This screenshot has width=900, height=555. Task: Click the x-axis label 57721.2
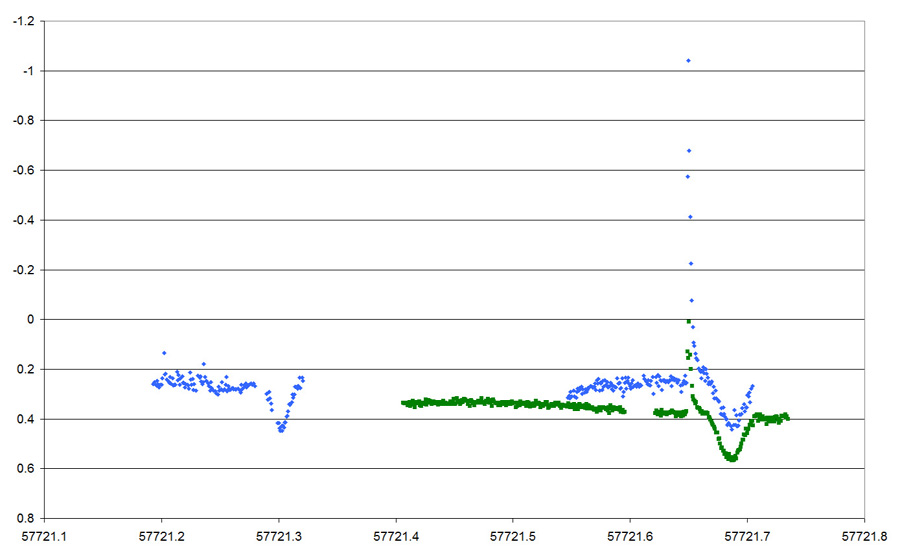coord(162,537)
